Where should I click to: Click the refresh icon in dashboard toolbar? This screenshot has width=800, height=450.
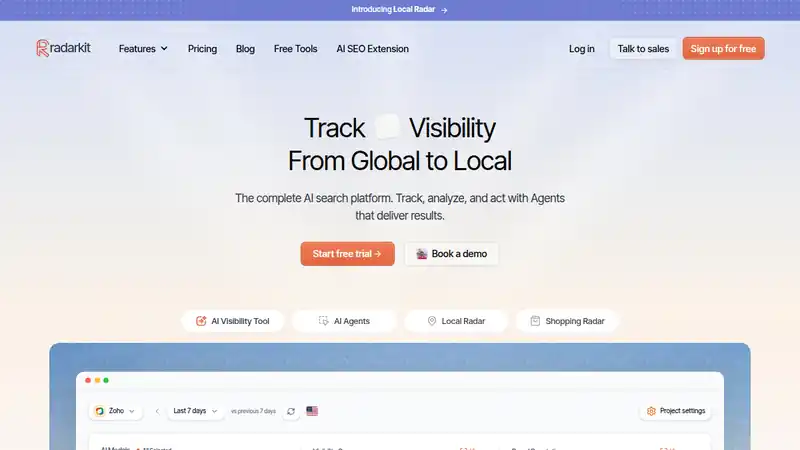[291, 411]
